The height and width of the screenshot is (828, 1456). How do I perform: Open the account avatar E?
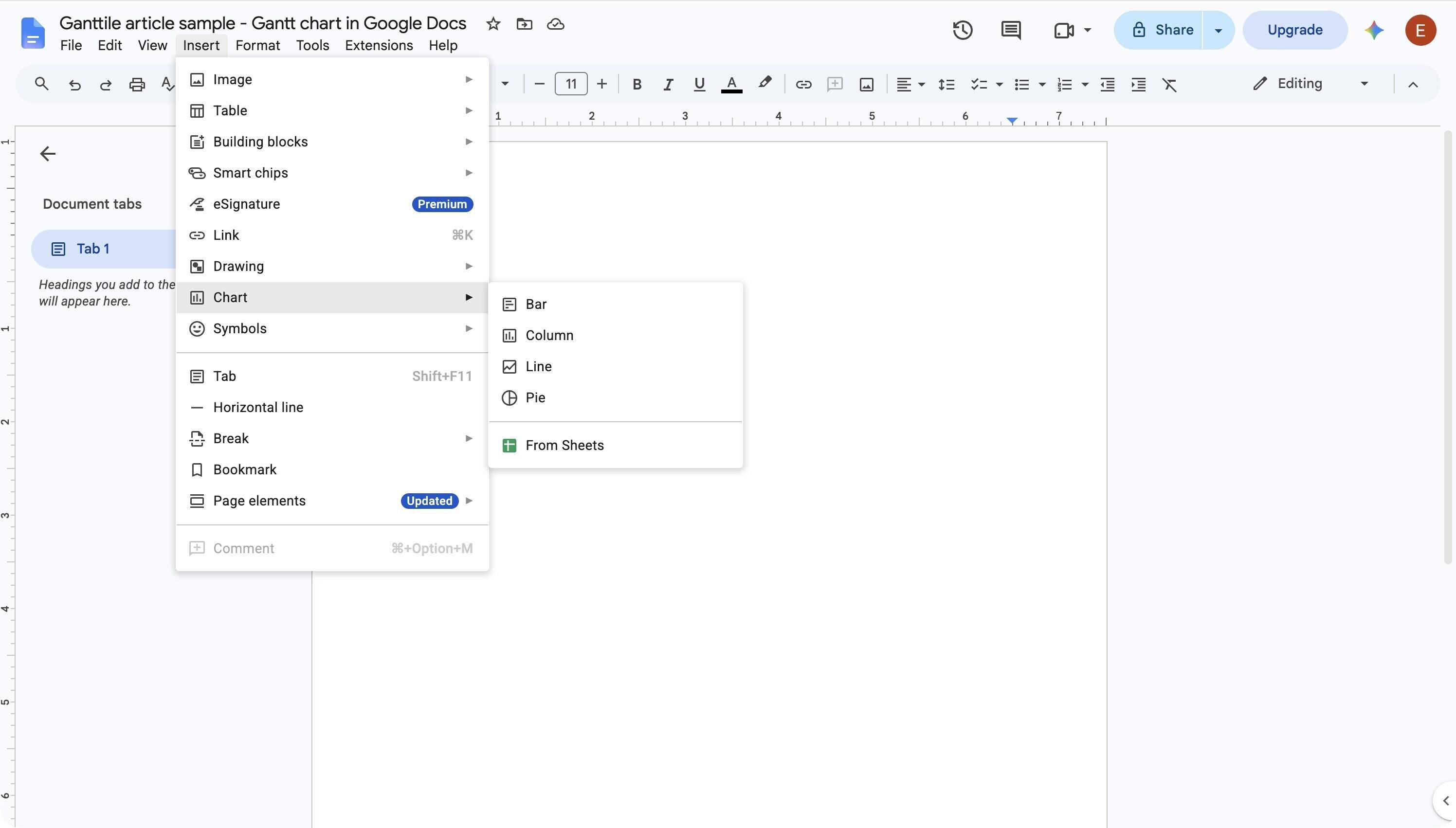[1420, 30]
